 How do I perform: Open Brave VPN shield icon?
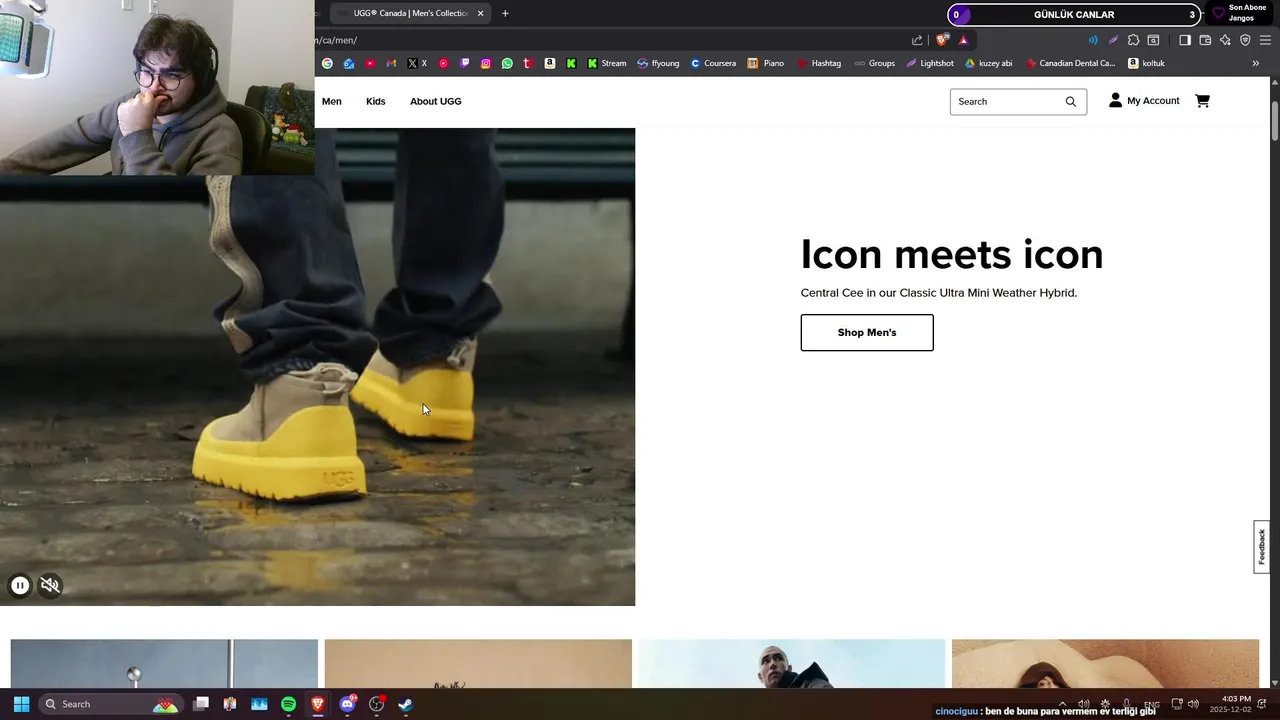(1245, 40)
